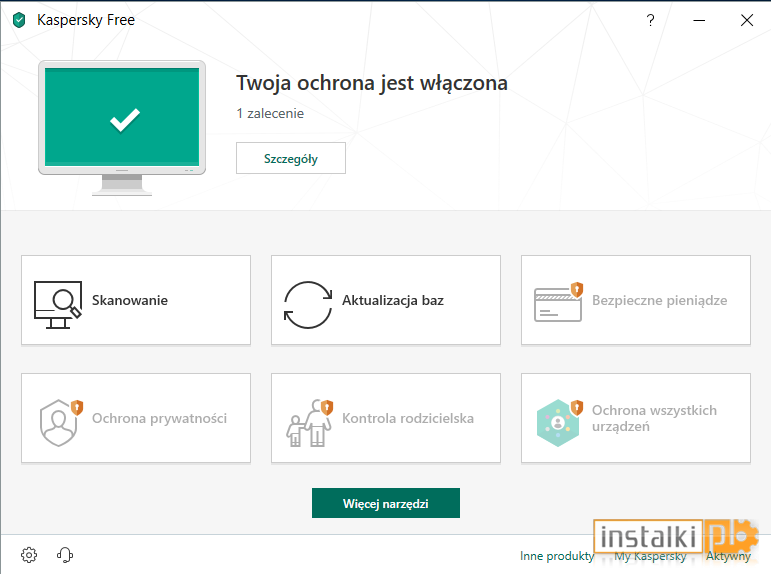Open the Skanowanie scan tile
Image resolution: width=771 pixels, height=574 pixels.
click(136, 300)
